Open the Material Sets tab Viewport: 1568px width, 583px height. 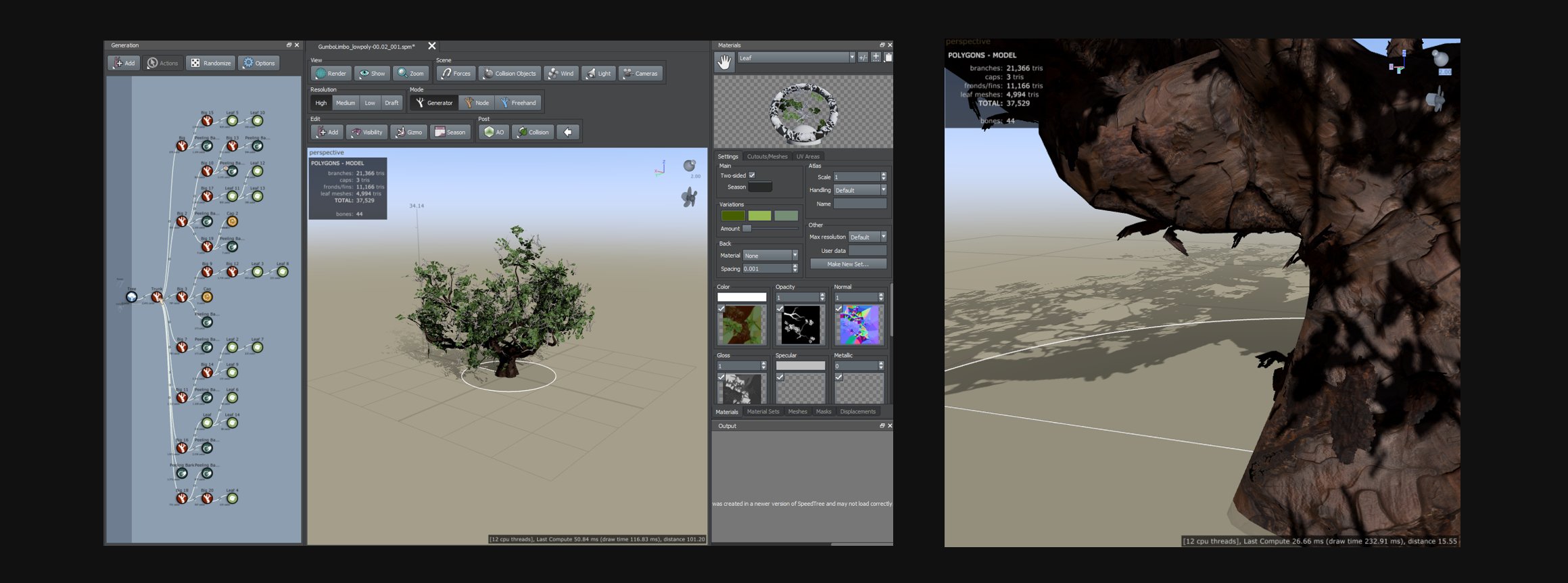(x=763, y=411)
